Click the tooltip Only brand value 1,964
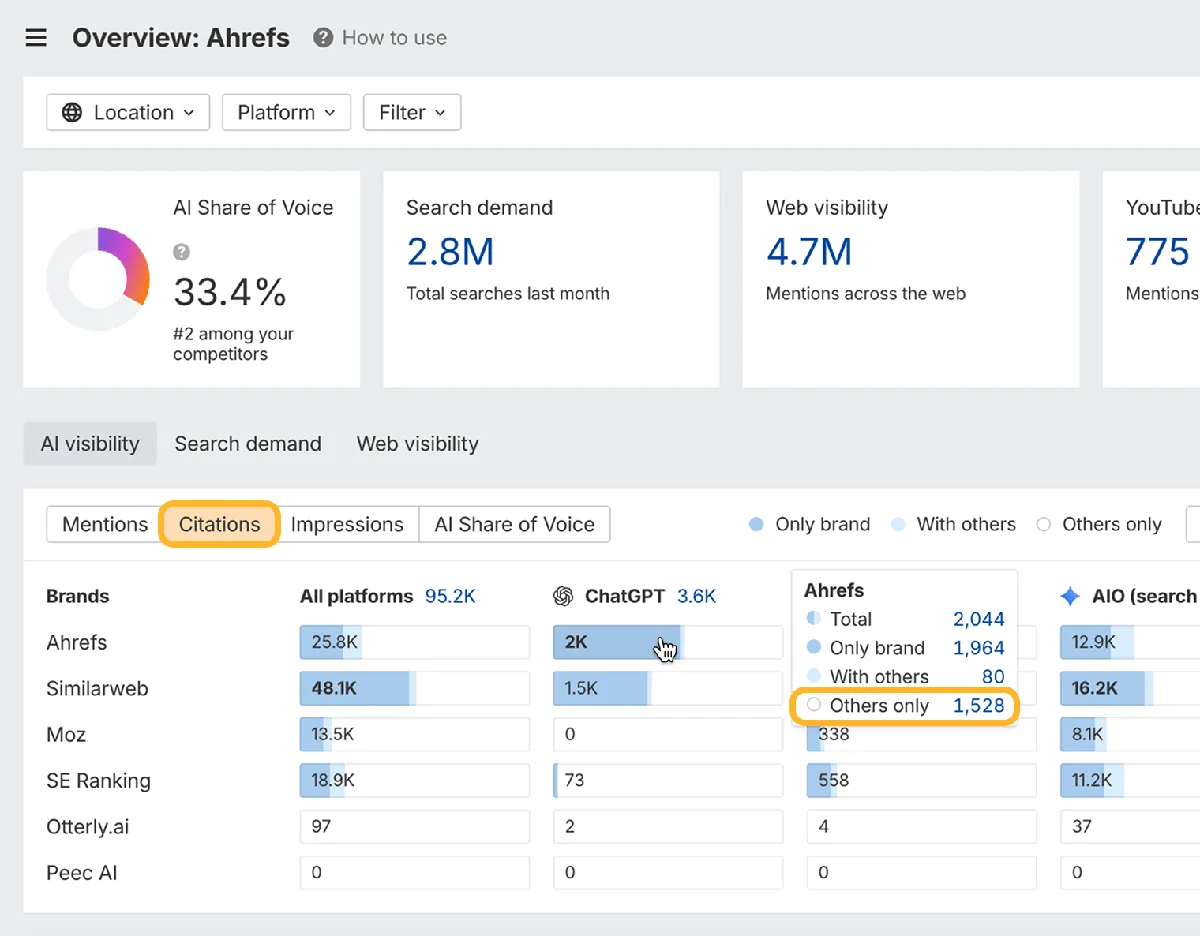Screen dimensions: 1200x936 tap(978, 648)
